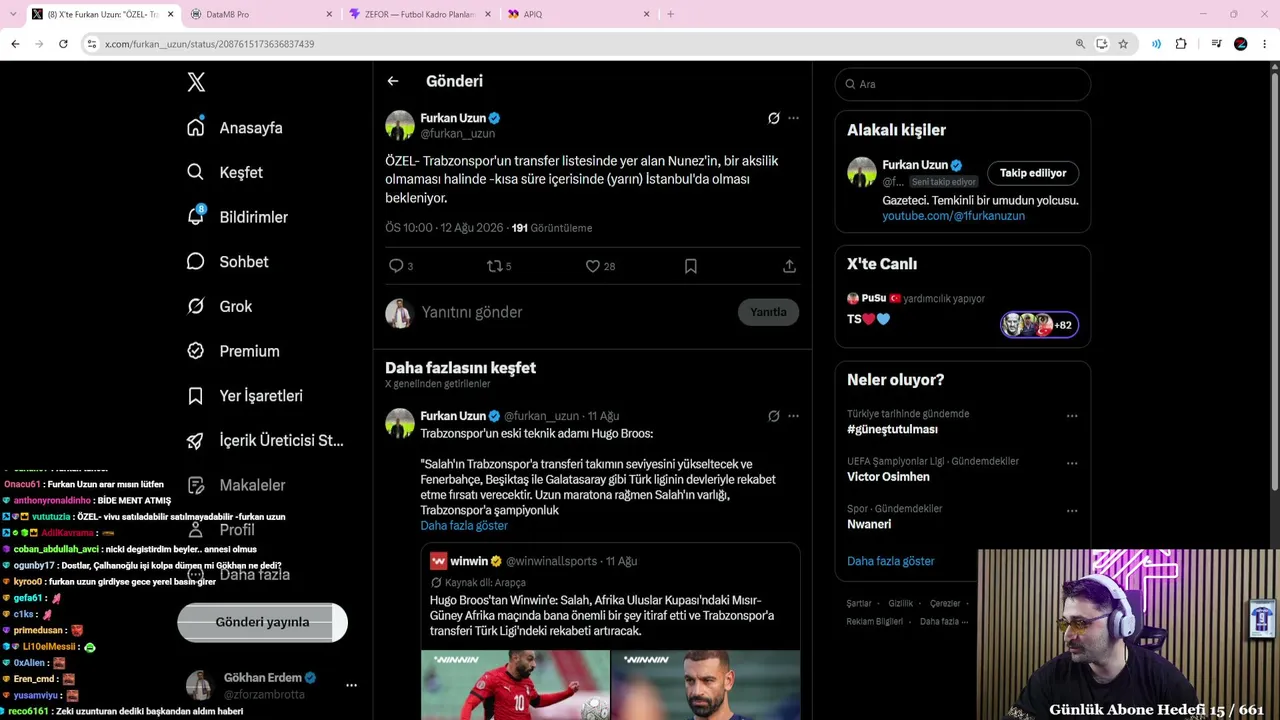Screen dimensions: 1280x720
Task: Bookmark this page with the star icon
Action: 1123,44
